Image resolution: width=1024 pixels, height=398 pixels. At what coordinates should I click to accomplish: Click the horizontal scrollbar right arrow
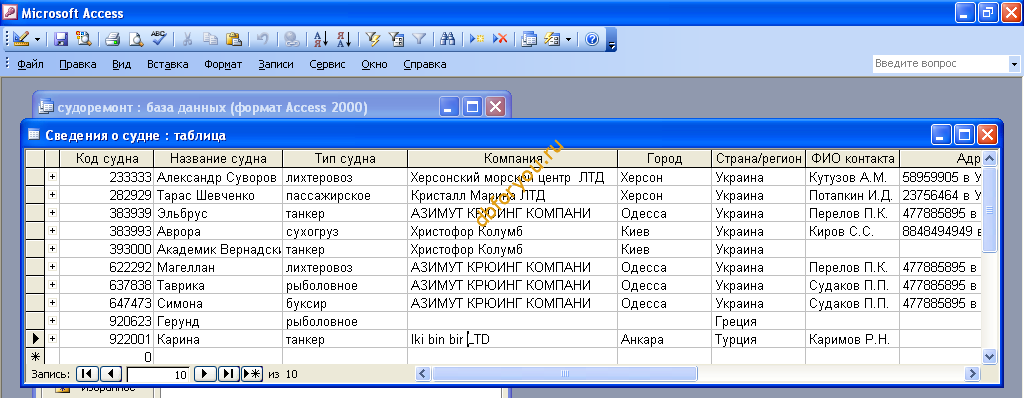[x=973, y=374]
